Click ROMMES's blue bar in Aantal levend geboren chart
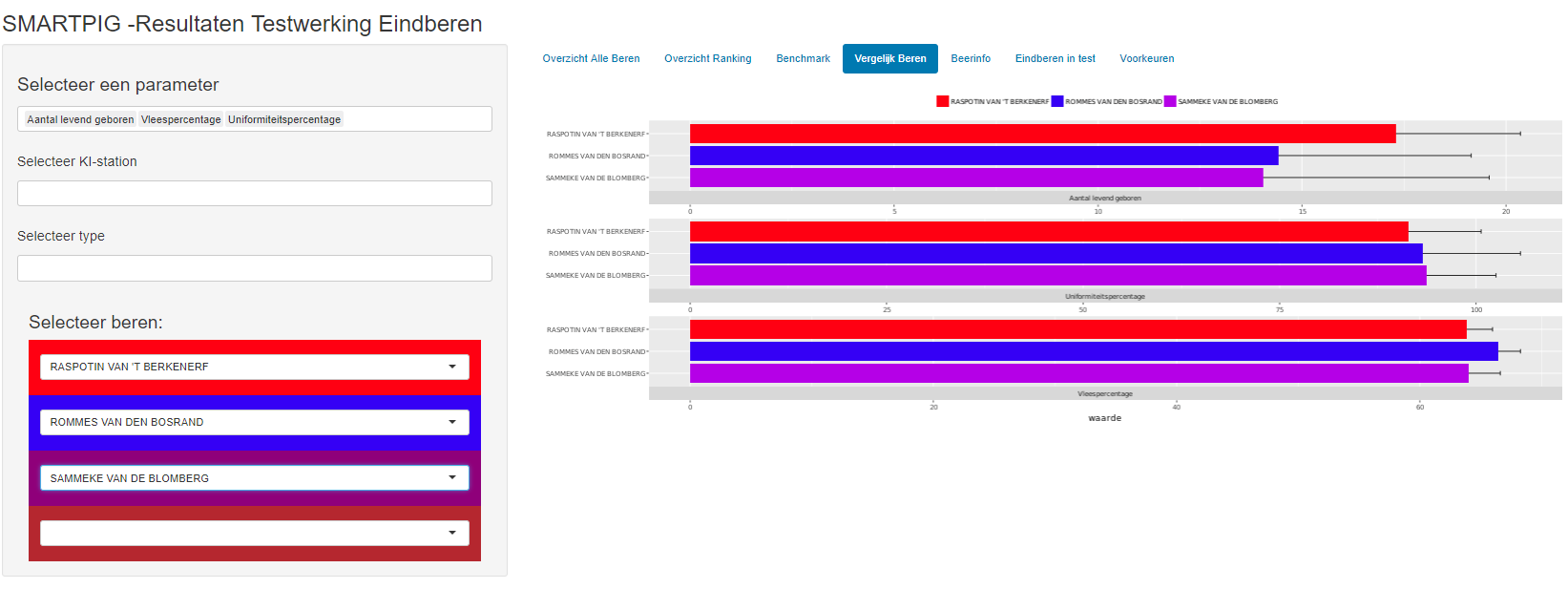The width and height of the screenshot is (1568, 589). tap(984, 156)
